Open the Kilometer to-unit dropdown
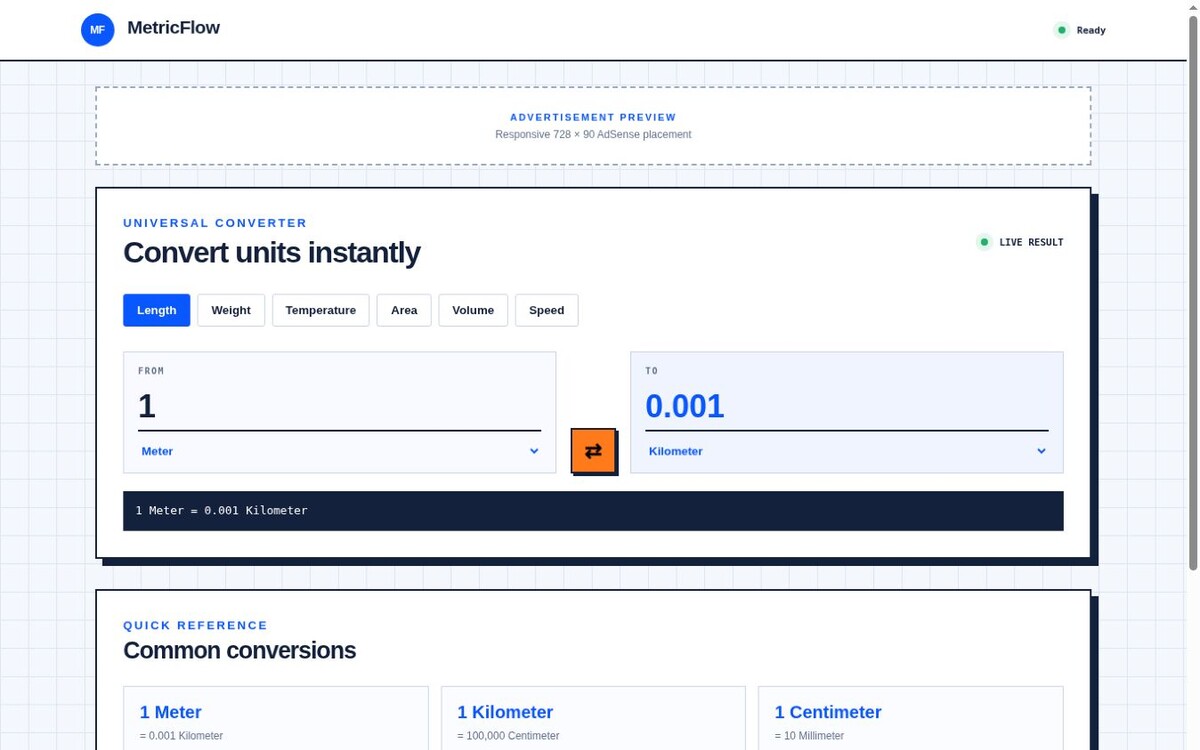 (847, 451)
